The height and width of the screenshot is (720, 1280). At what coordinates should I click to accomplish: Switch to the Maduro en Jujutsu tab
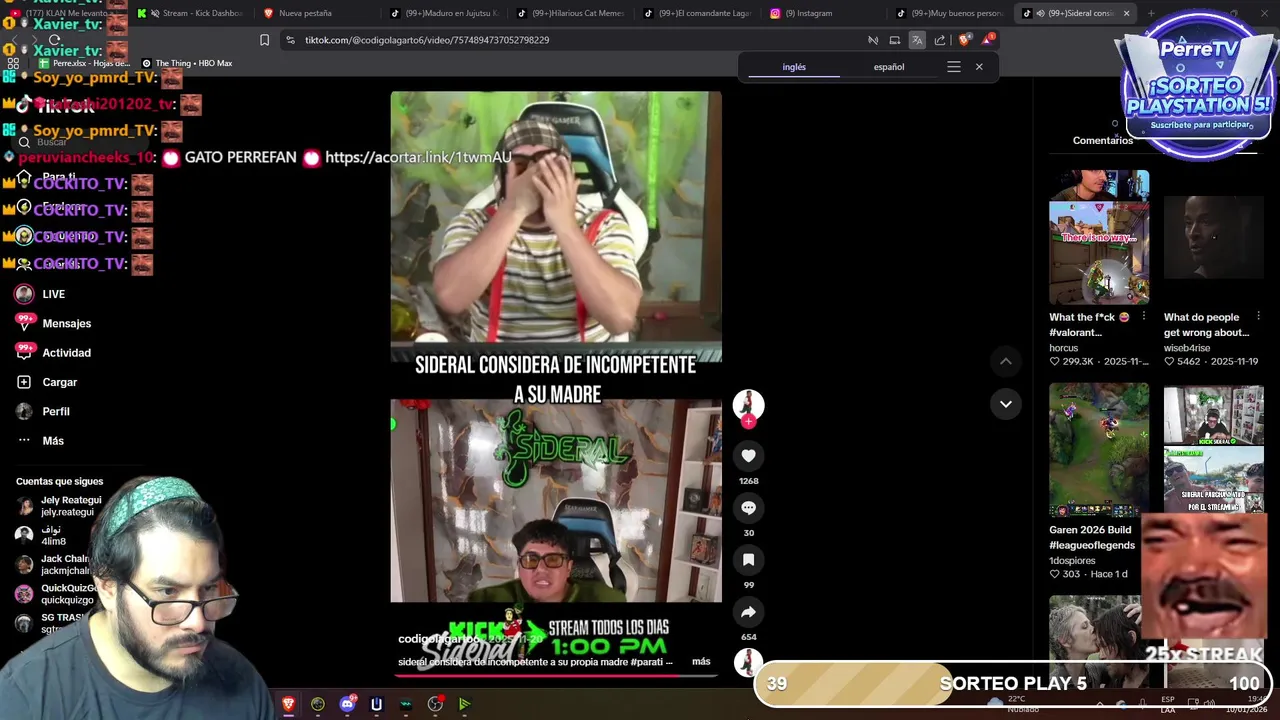(445, 13)
